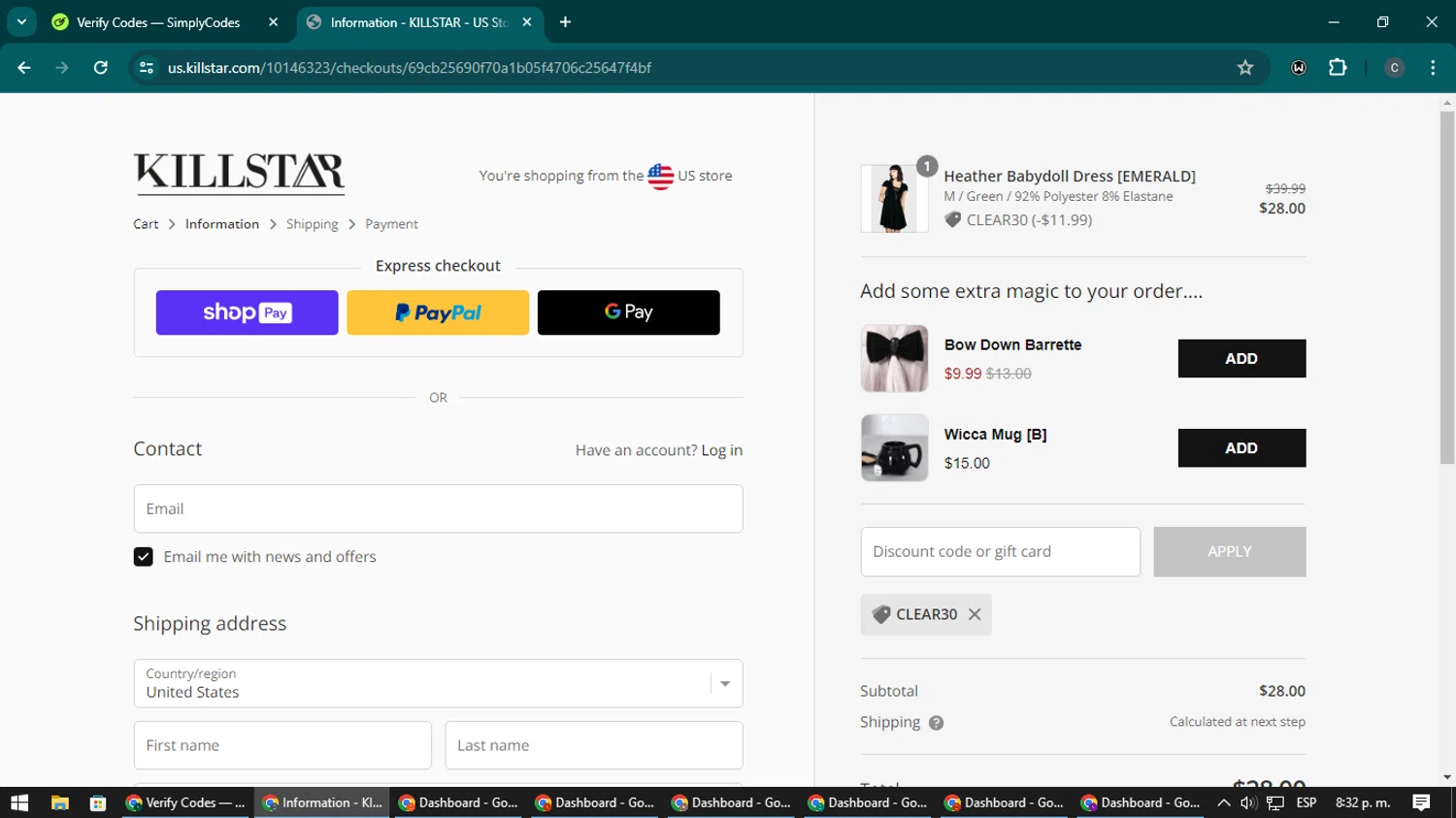Image resolution: width=1456 pixels, height=818 pixels.
Task: Close the Information - KILLSTAR tab
Action: tap(527, 22)
